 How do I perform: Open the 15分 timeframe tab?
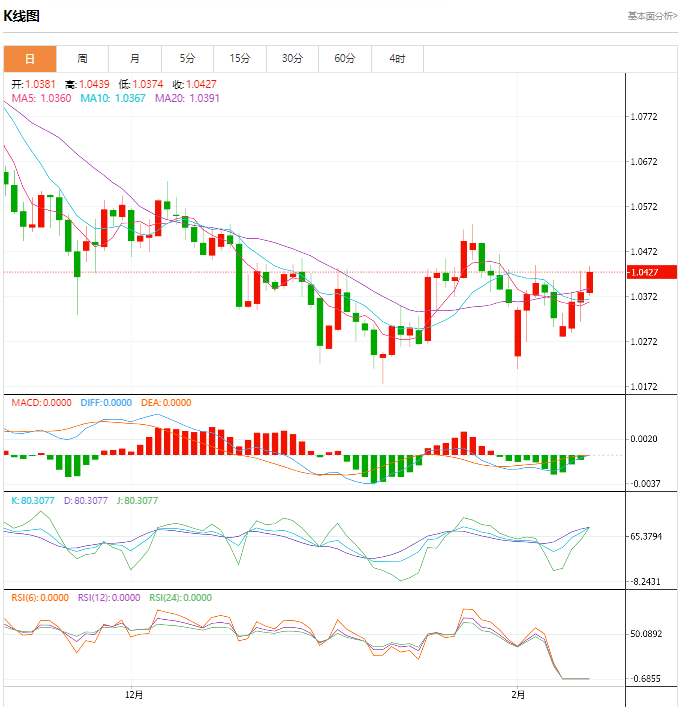point(240,59)
